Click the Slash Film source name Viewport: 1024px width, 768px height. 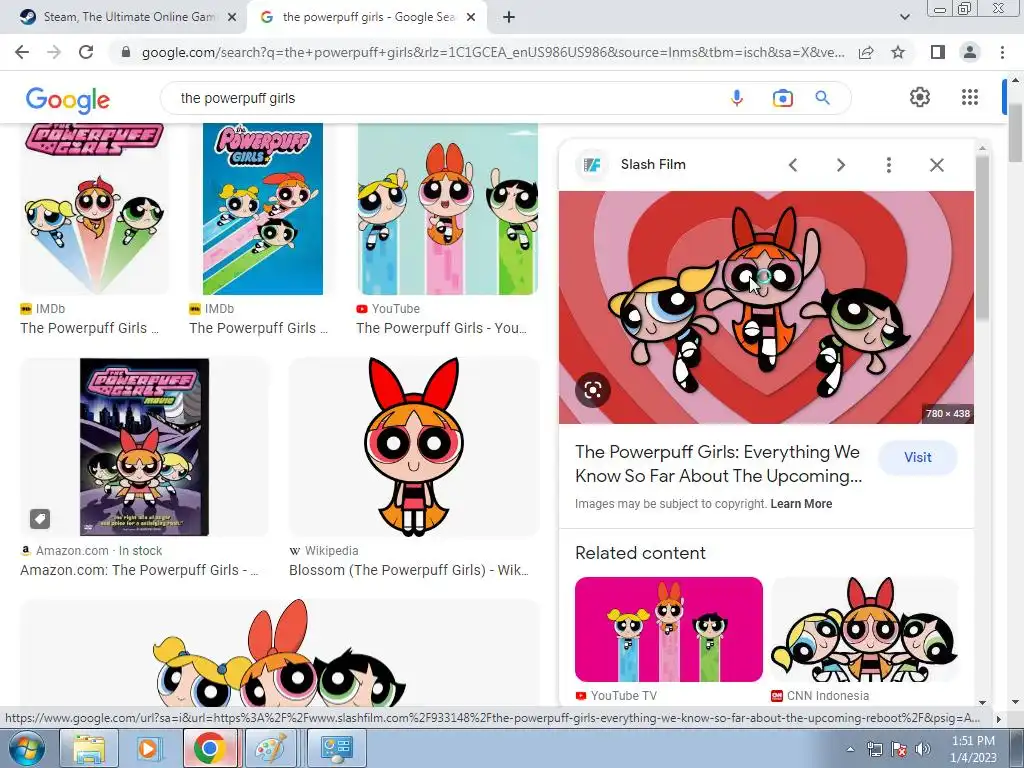tap(653, 165)
